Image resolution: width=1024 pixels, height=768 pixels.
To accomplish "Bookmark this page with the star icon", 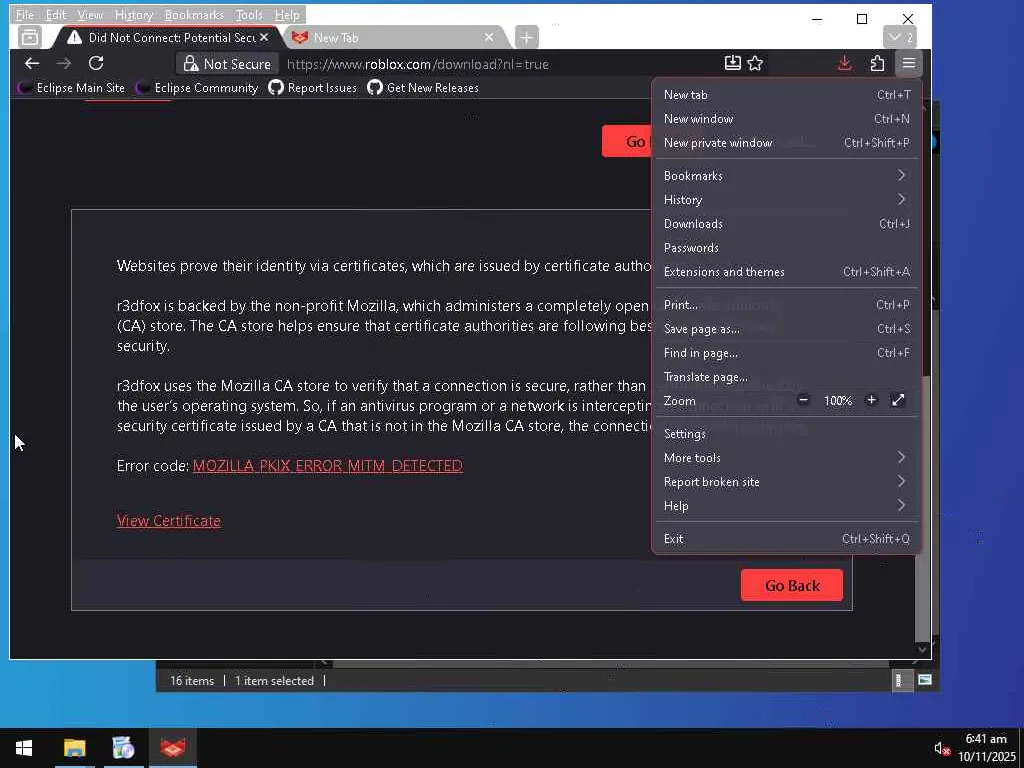I will tap(756, 63).
